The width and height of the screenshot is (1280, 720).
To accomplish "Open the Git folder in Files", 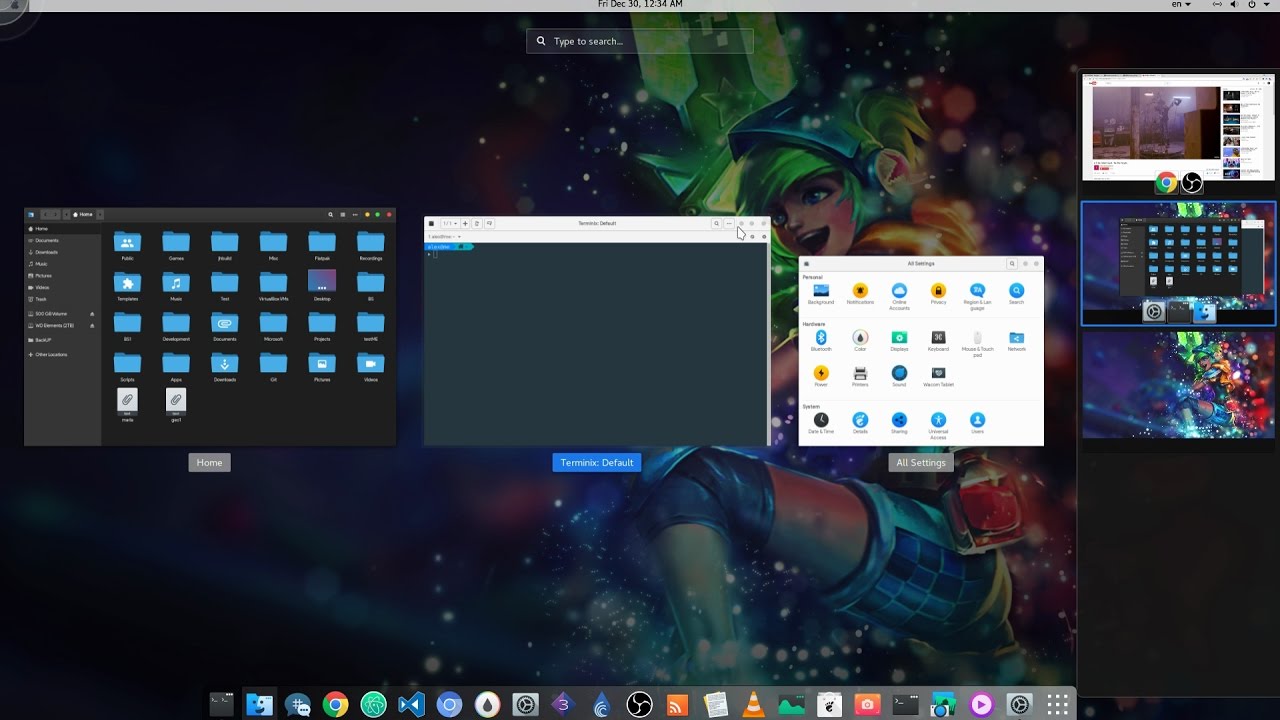I will 273,367.
